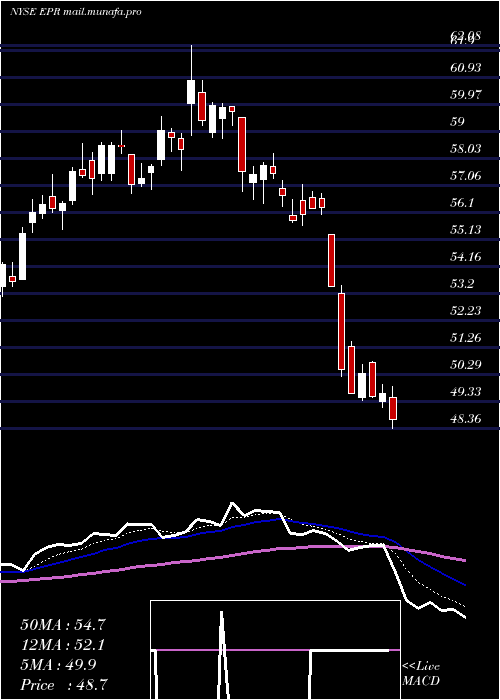
Task: Select the 60.93 price axis label
Action: pyautogui.click(x=466, y=68)
